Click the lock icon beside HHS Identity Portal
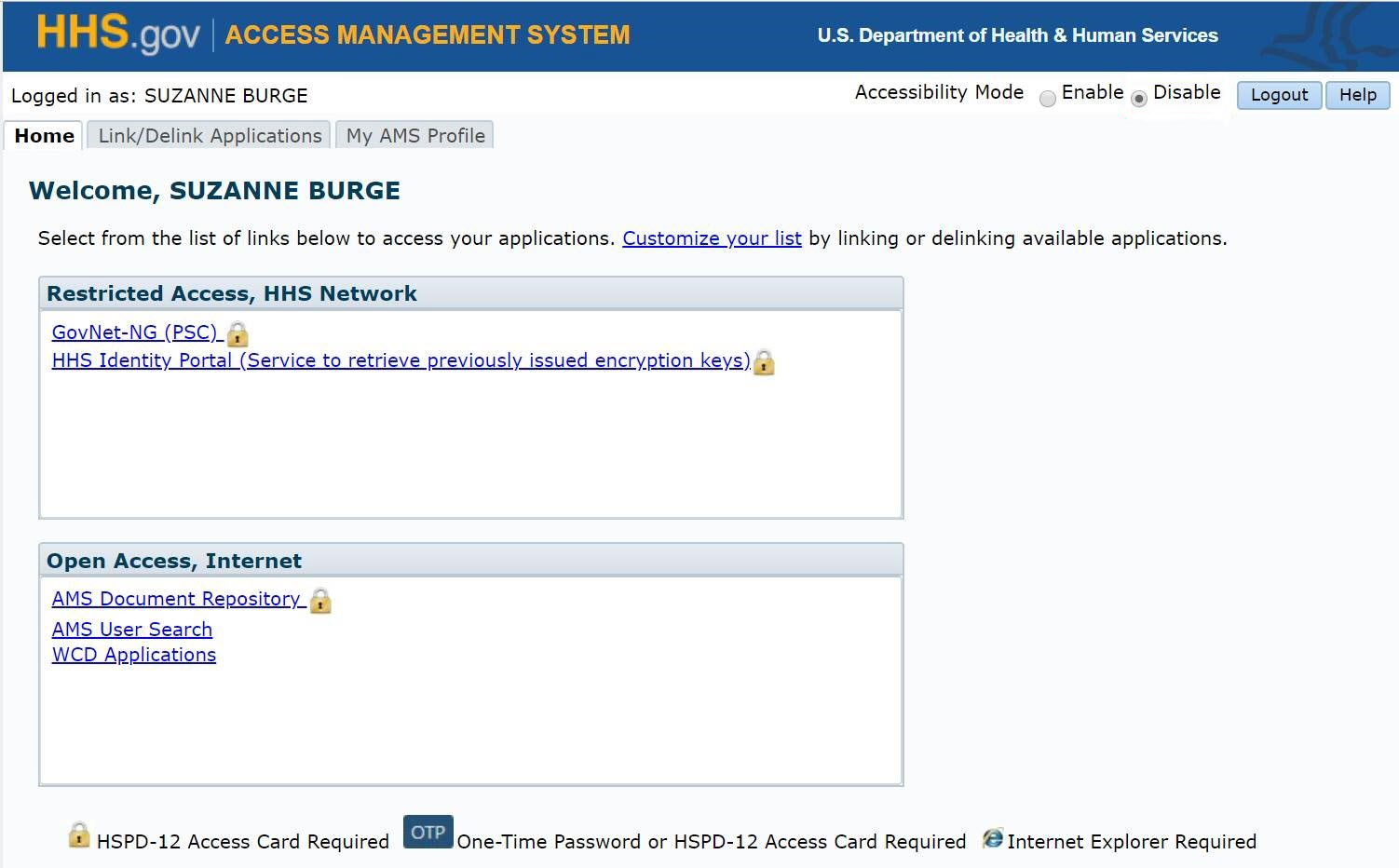Screen dimensions: 1399x868 point(763,363)
